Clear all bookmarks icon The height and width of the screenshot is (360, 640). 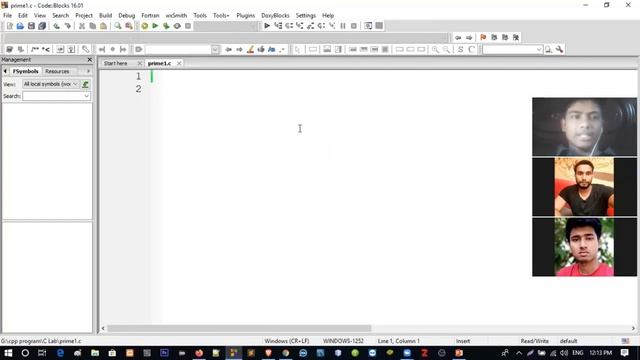516,37
